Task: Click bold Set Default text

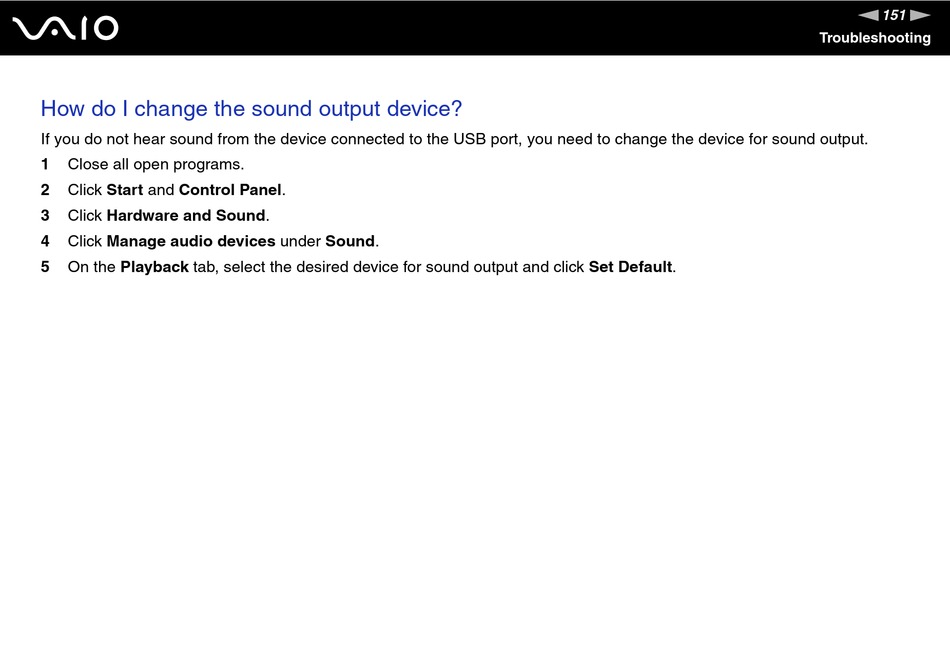Action: click(630, 267)
